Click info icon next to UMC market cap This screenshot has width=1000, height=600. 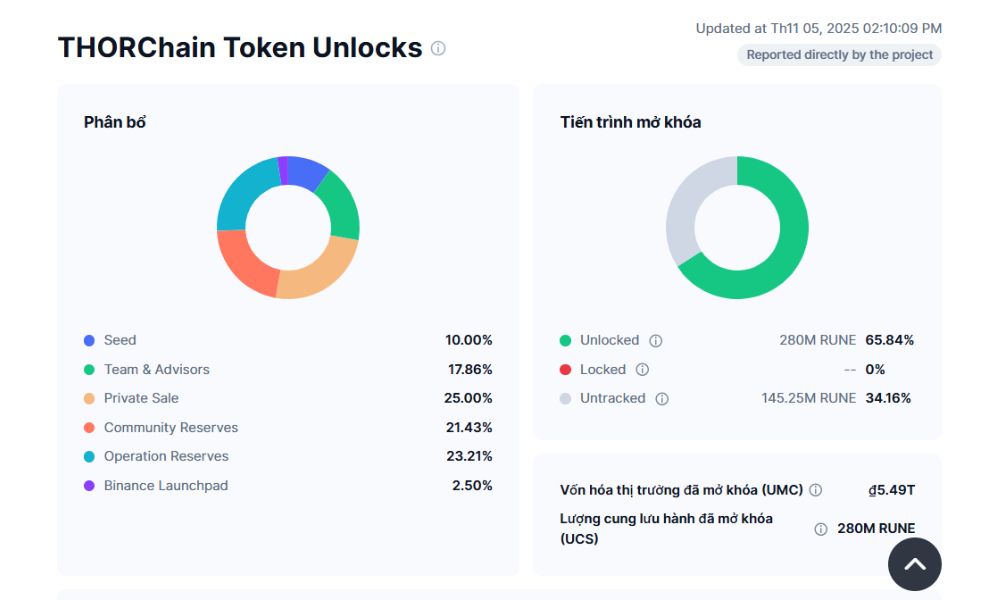click(x=815, y=490)
